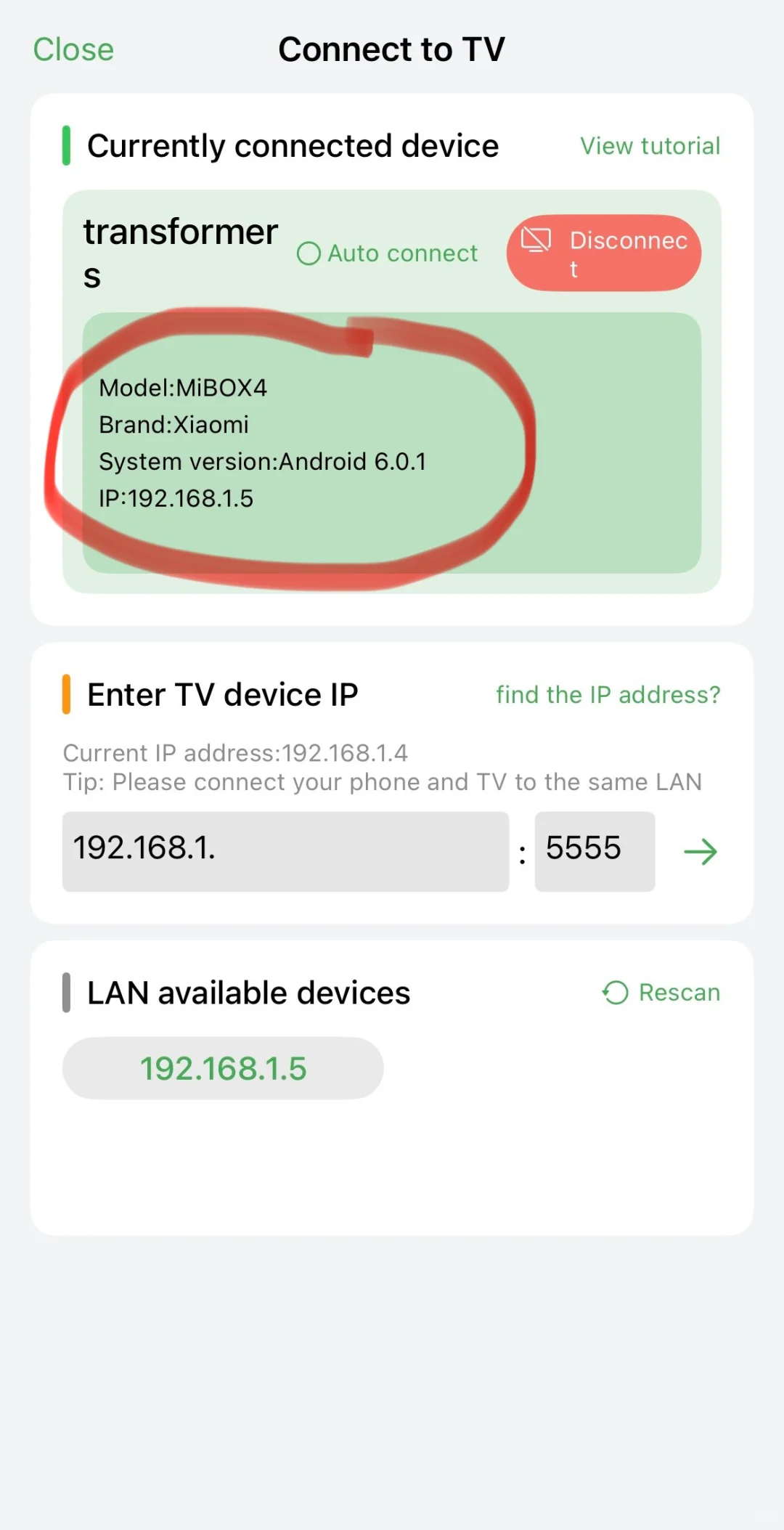
Task: Tap the orange bar beside Enter TV device IP
Action: coord(66,695)
